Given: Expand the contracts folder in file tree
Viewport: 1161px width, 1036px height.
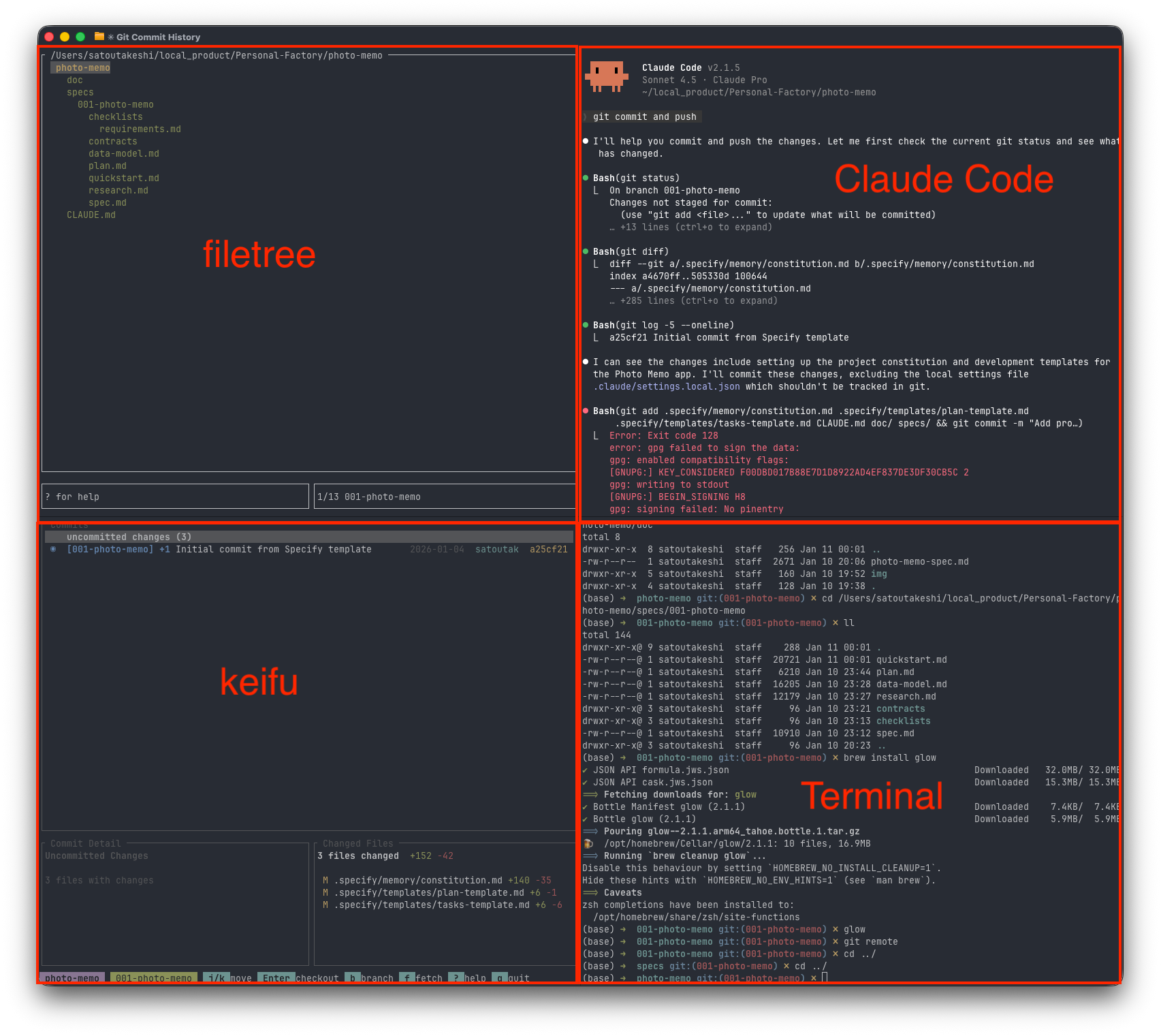Looking at the screenshot, I should click(113, 141).
